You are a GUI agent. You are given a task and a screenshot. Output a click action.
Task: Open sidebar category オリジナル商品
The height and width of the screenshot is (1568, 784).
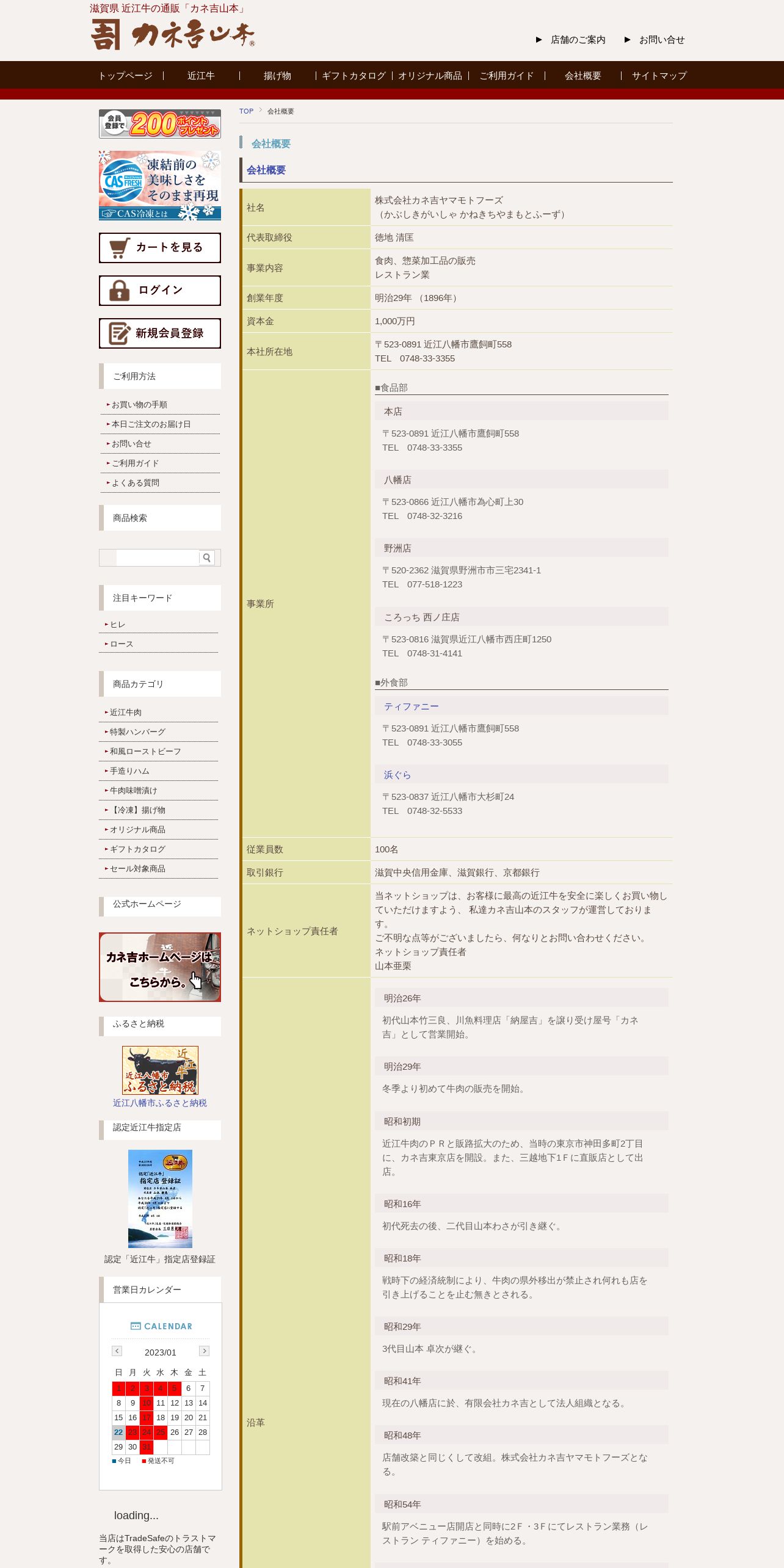pos(137,830)
